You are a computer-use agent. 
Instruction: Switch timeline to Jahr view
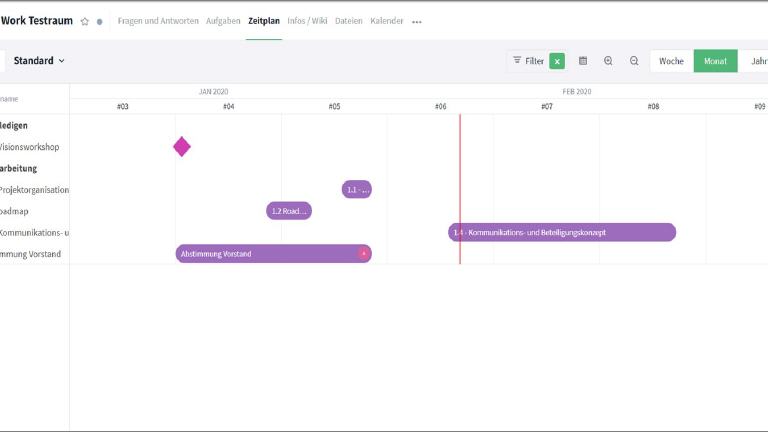(755, 61)
